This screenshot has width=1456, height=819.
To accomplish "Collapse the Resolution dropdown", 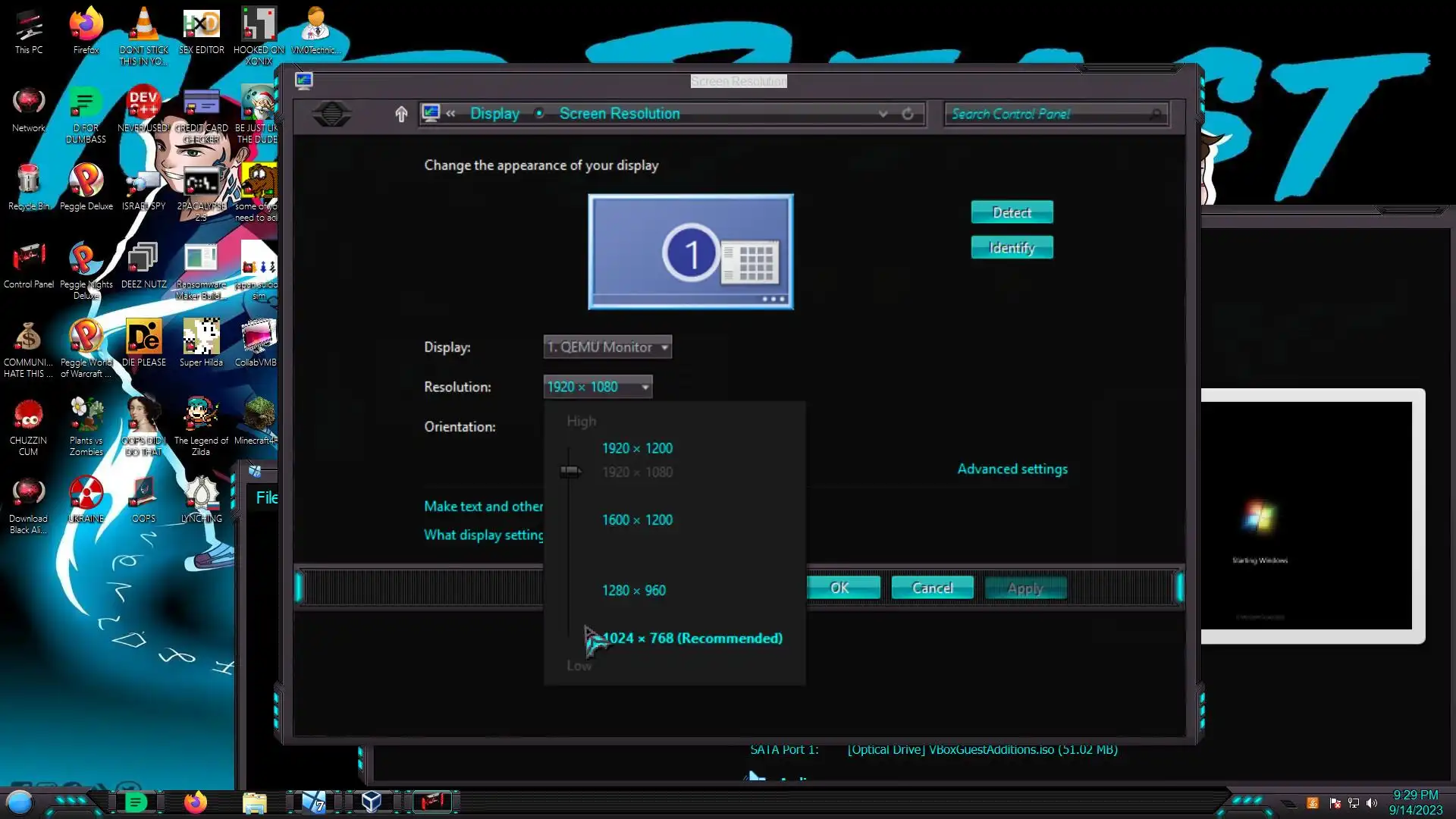I will 598,387.
